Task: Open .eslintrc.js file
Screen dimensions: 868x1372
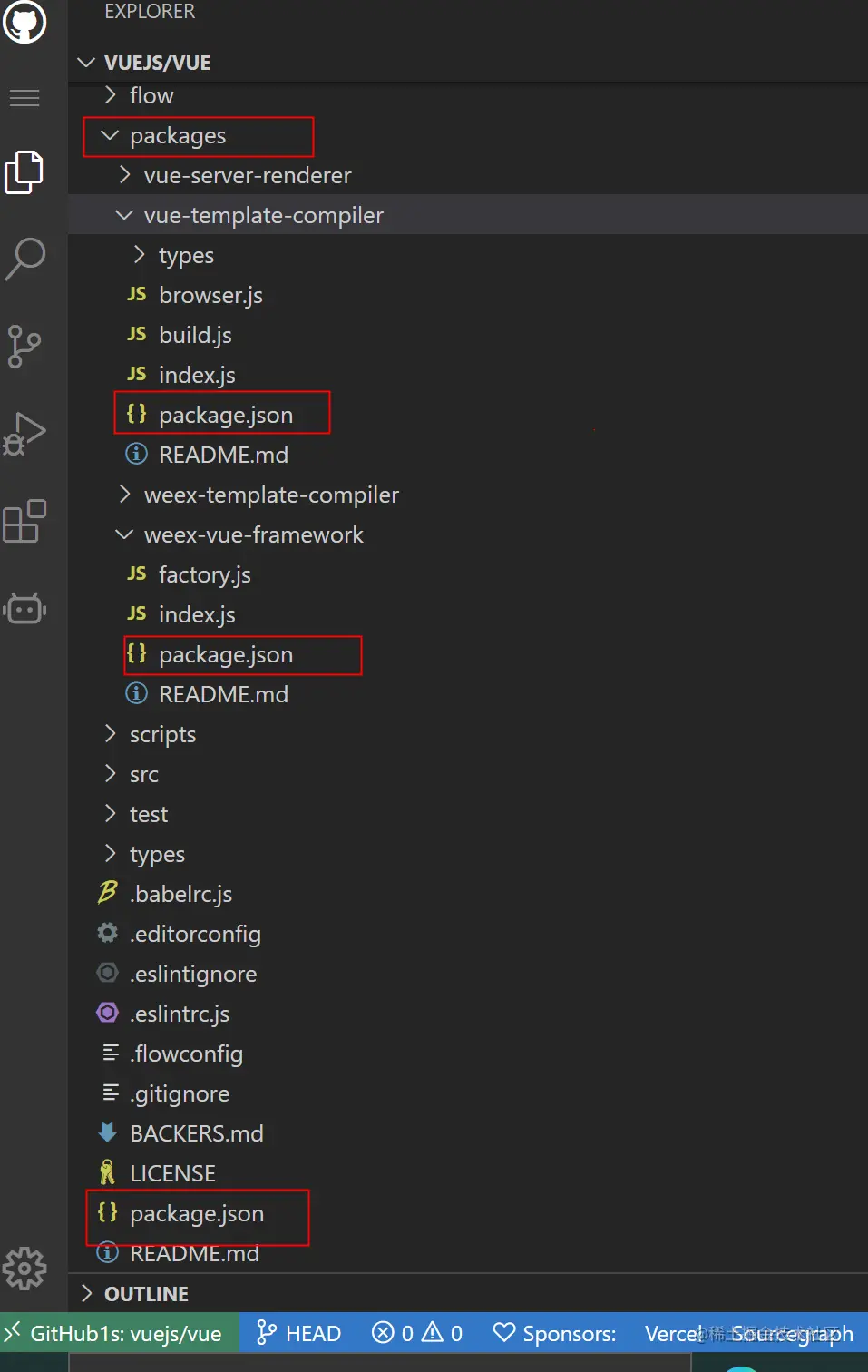Action: (x=468, y=1014)
